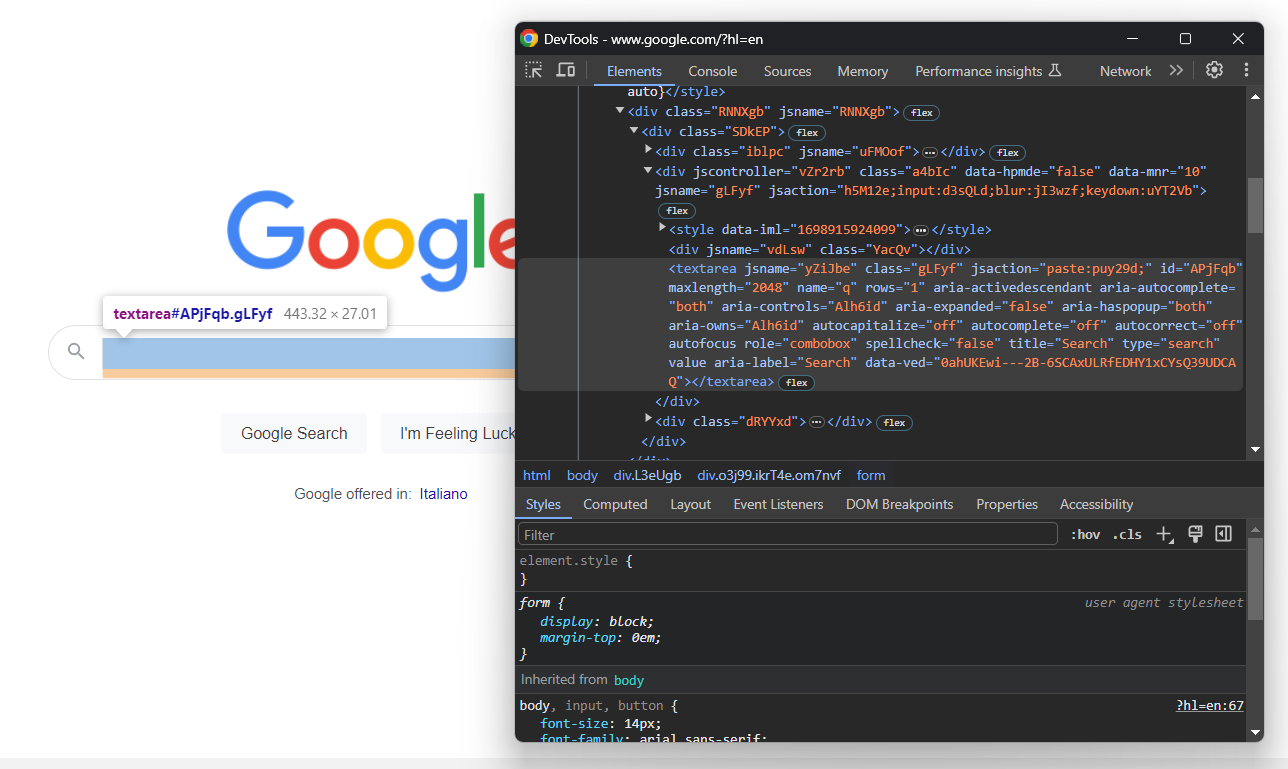This screenshot has width=1288, height=769.
Task: Switch to the Console tab
Action: (712, 71)
